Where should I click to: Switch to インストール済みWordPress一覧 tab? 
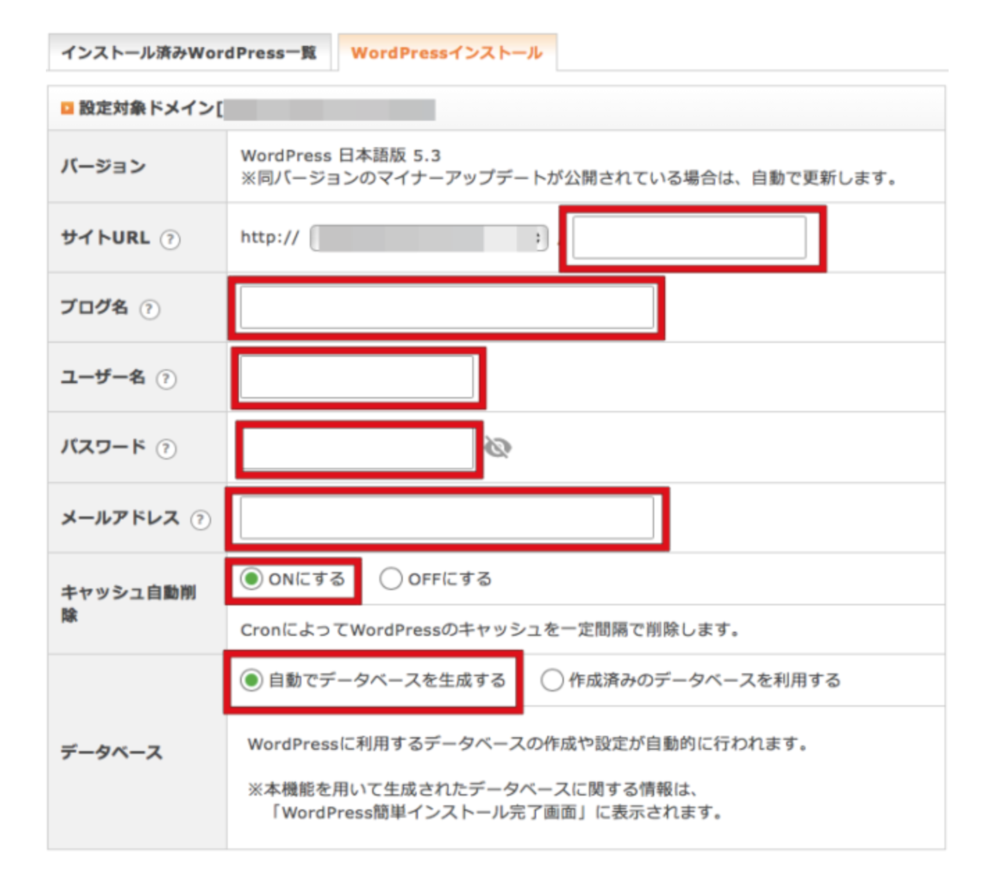click(189, 52)
